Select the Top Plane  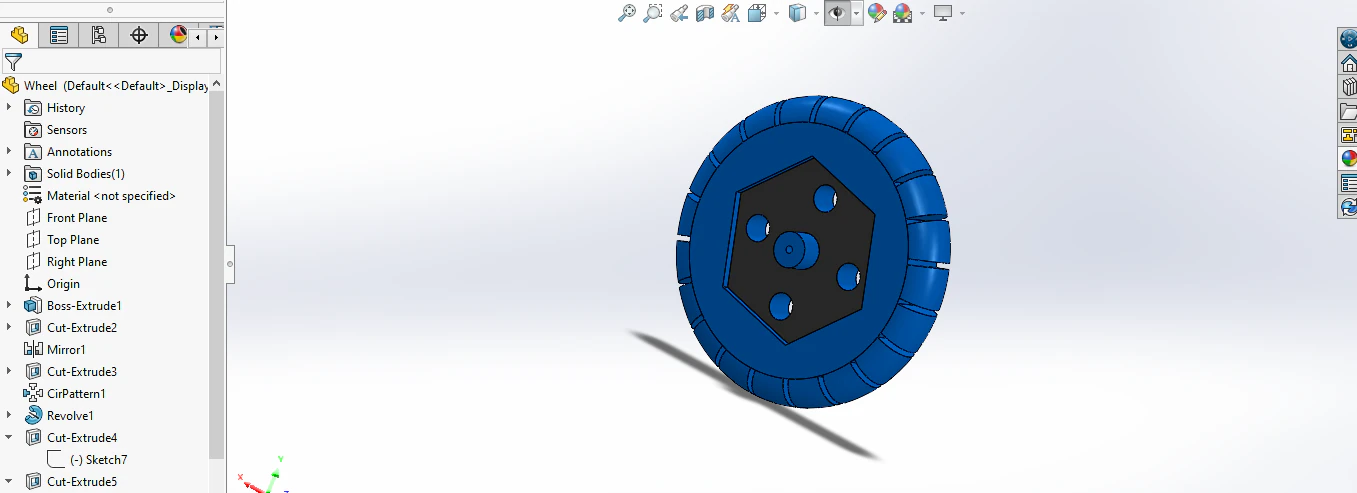pos(73,240)
